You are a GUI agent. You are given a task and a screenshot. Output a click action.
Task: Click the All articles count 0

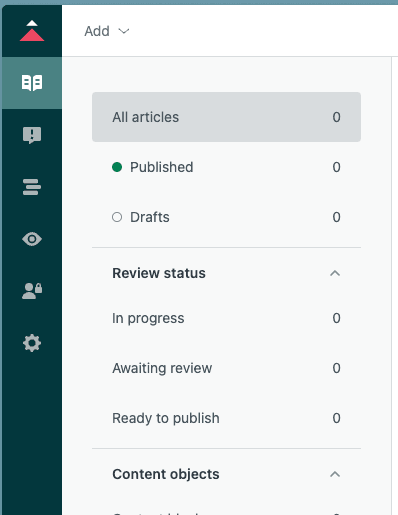[336, 117]
